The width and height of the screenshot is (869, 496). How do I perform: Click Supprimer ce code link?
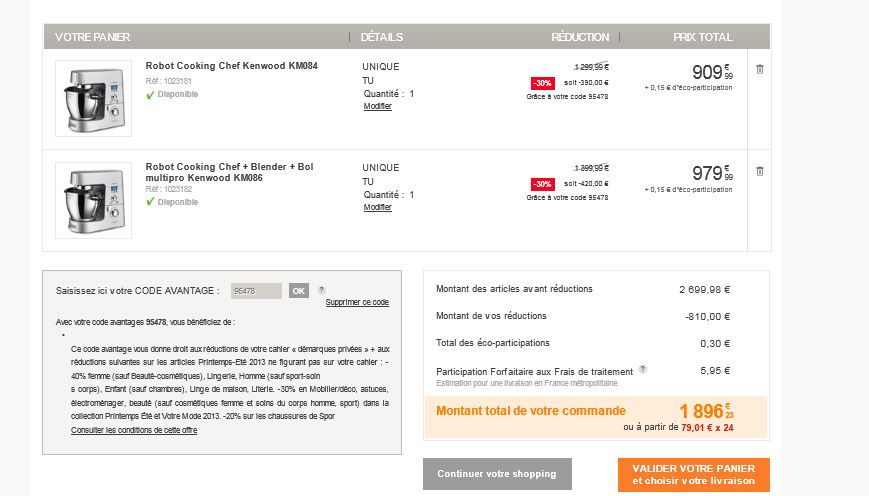pos(357,302)
